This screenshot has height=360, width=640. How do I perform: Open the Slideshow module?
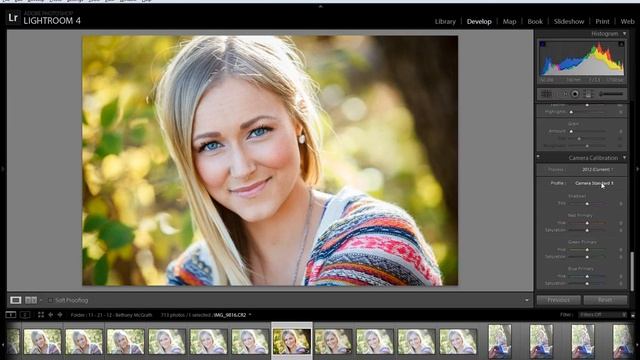[569, 21]
